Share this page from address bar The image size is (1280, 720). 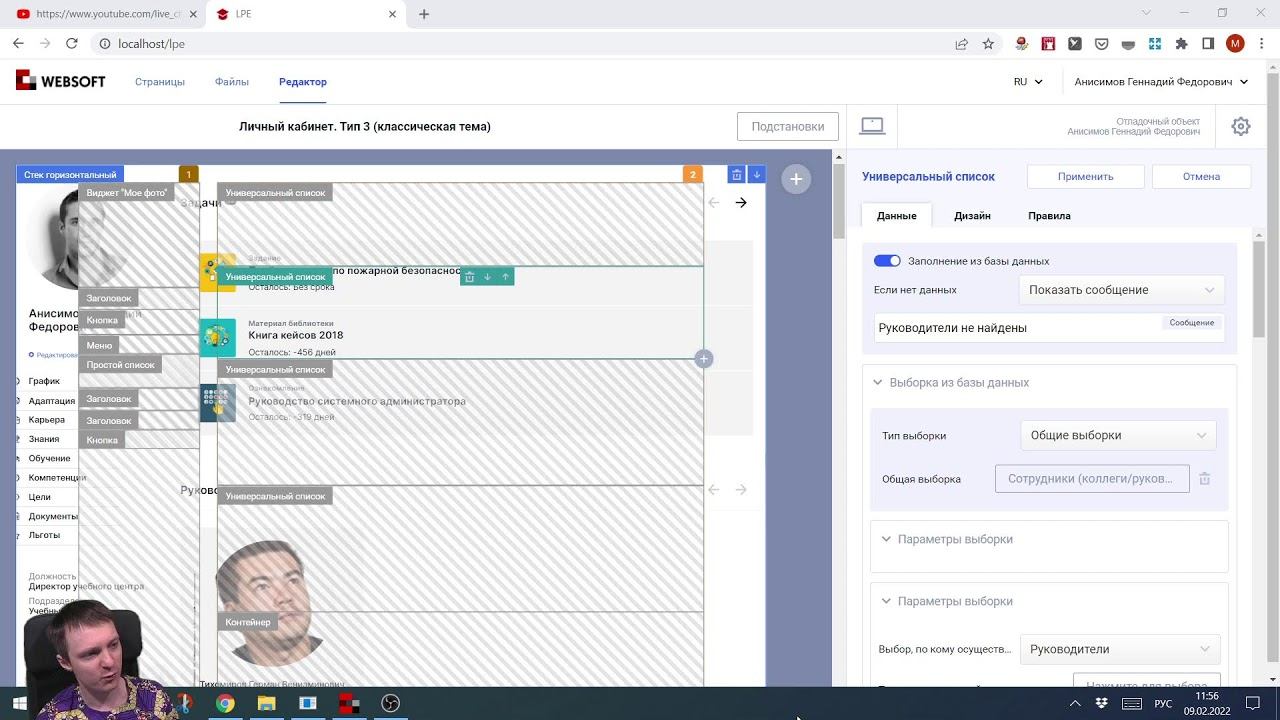point(961,44)
